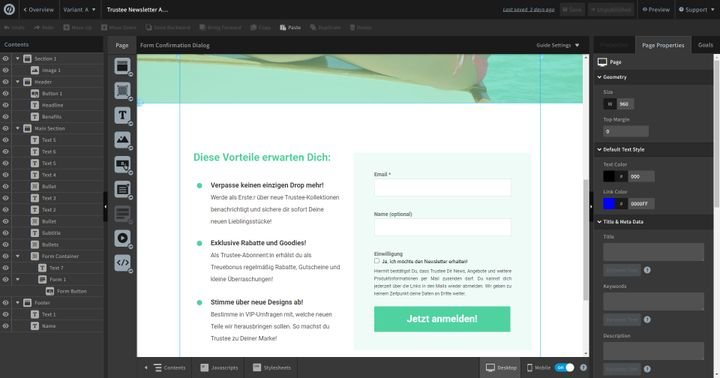720x378 pixels.
Task: Switch to Form Confirmation Dialog tab
Action: 174,45
